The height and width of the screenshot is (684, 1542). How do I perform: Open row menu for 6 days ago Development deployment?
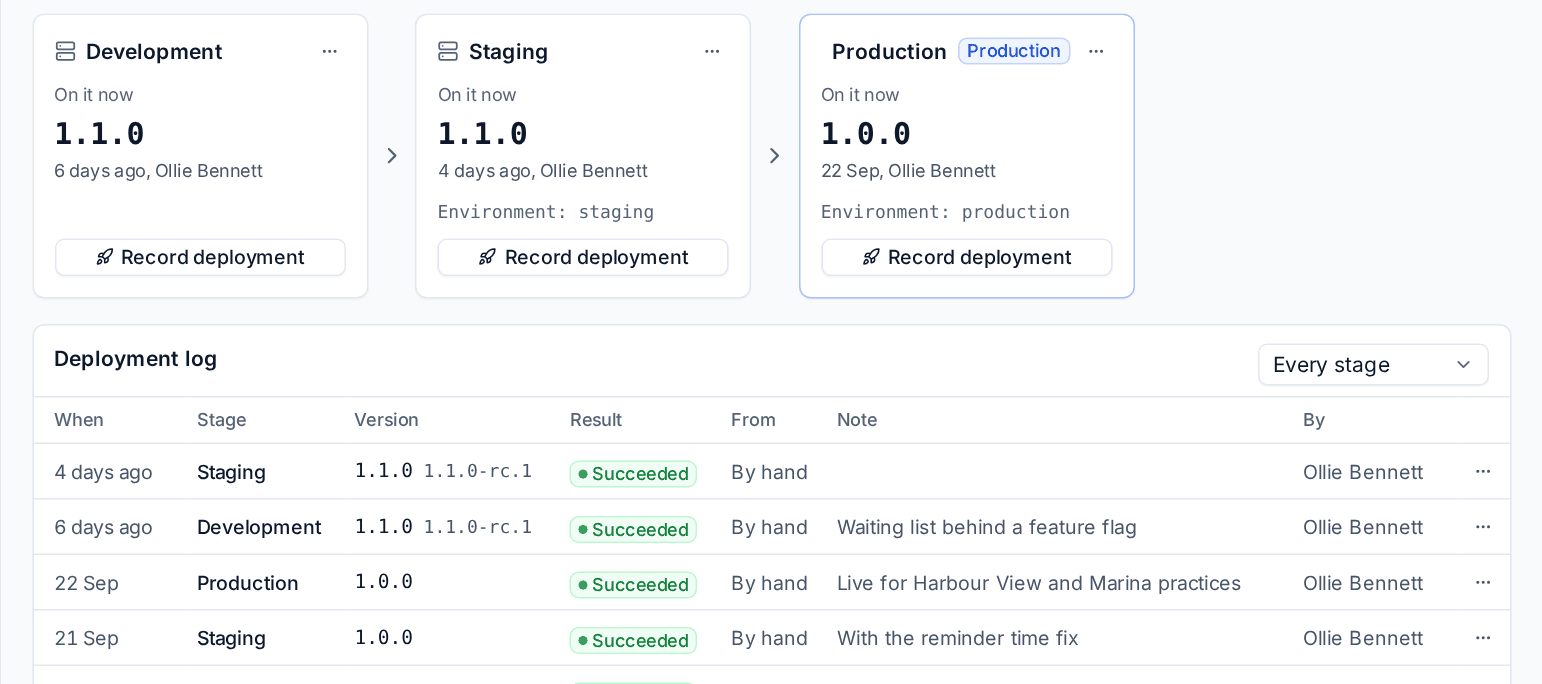pos(1483,527)
